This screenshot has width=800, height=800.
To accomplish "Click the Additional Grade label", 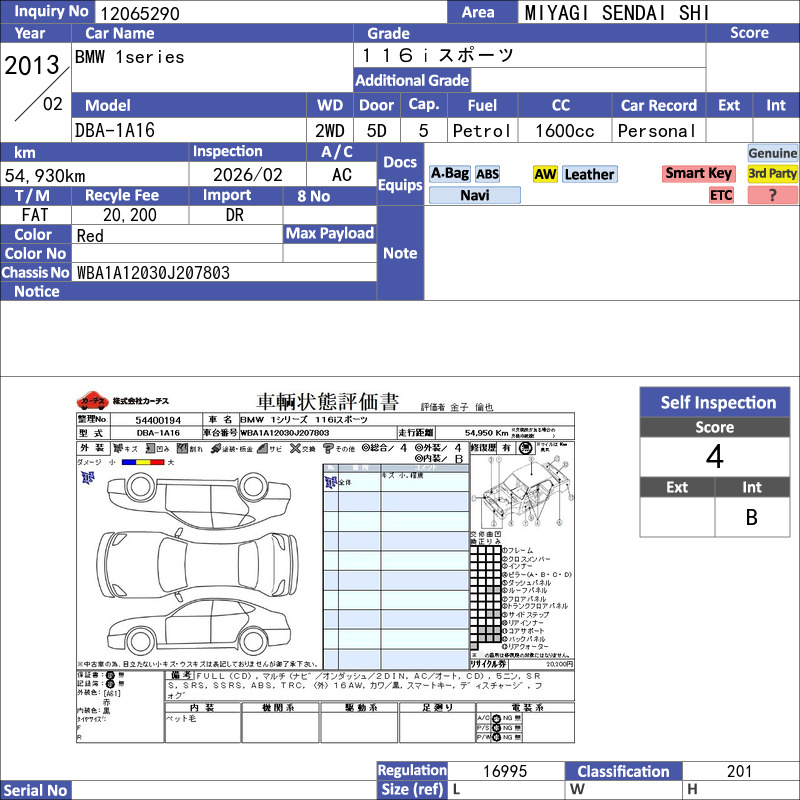I will [412, 80].
